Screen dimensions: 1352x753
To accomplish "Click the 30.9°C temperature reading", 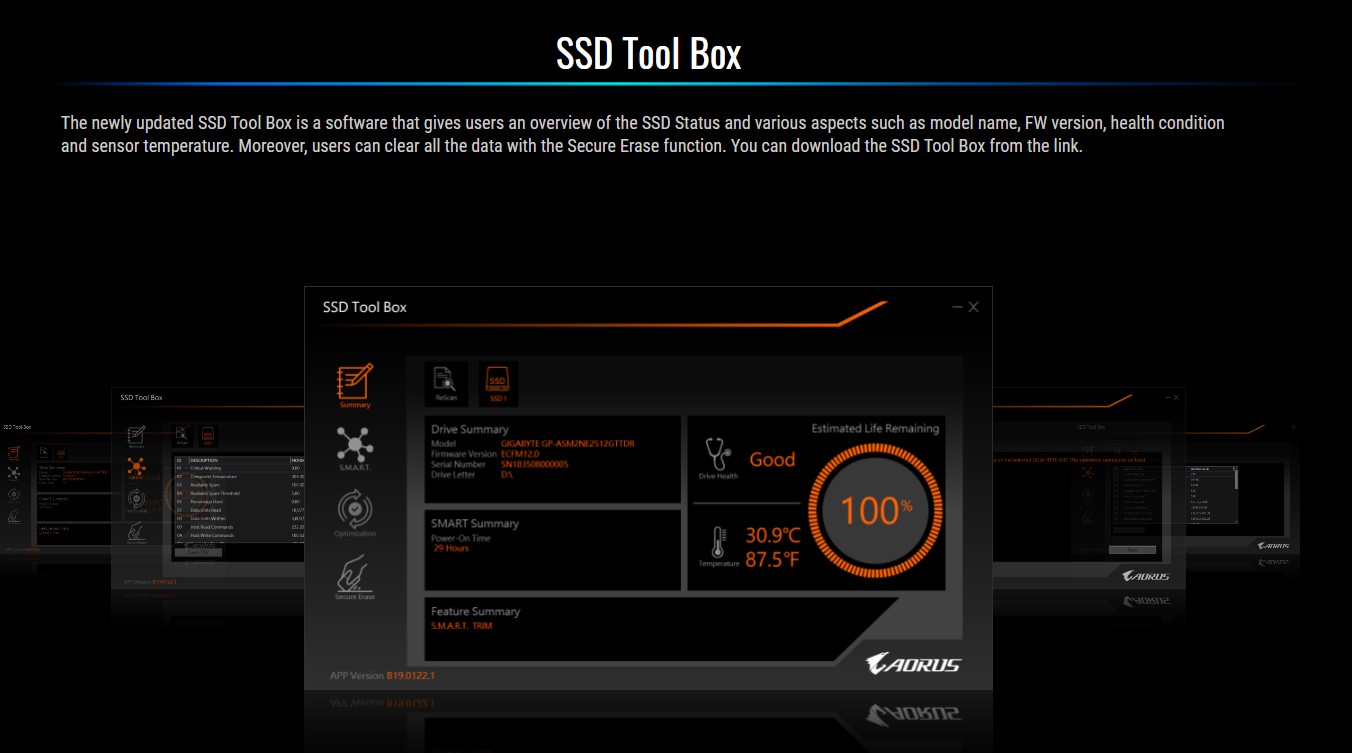I will (x=773, y=536).
